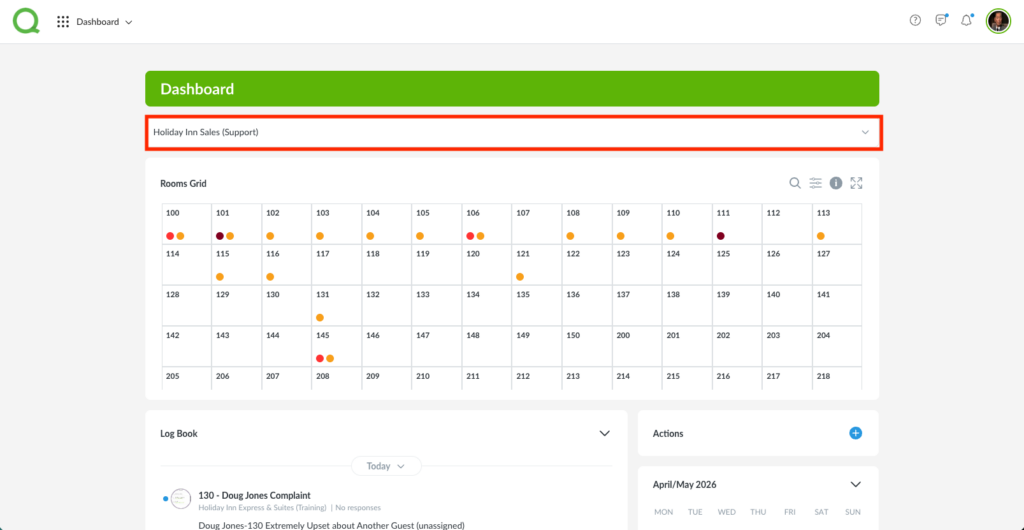This screenshot has width=1024, height=530.
Task: Open the chat messages icon
Action: (x=941, y=21)
